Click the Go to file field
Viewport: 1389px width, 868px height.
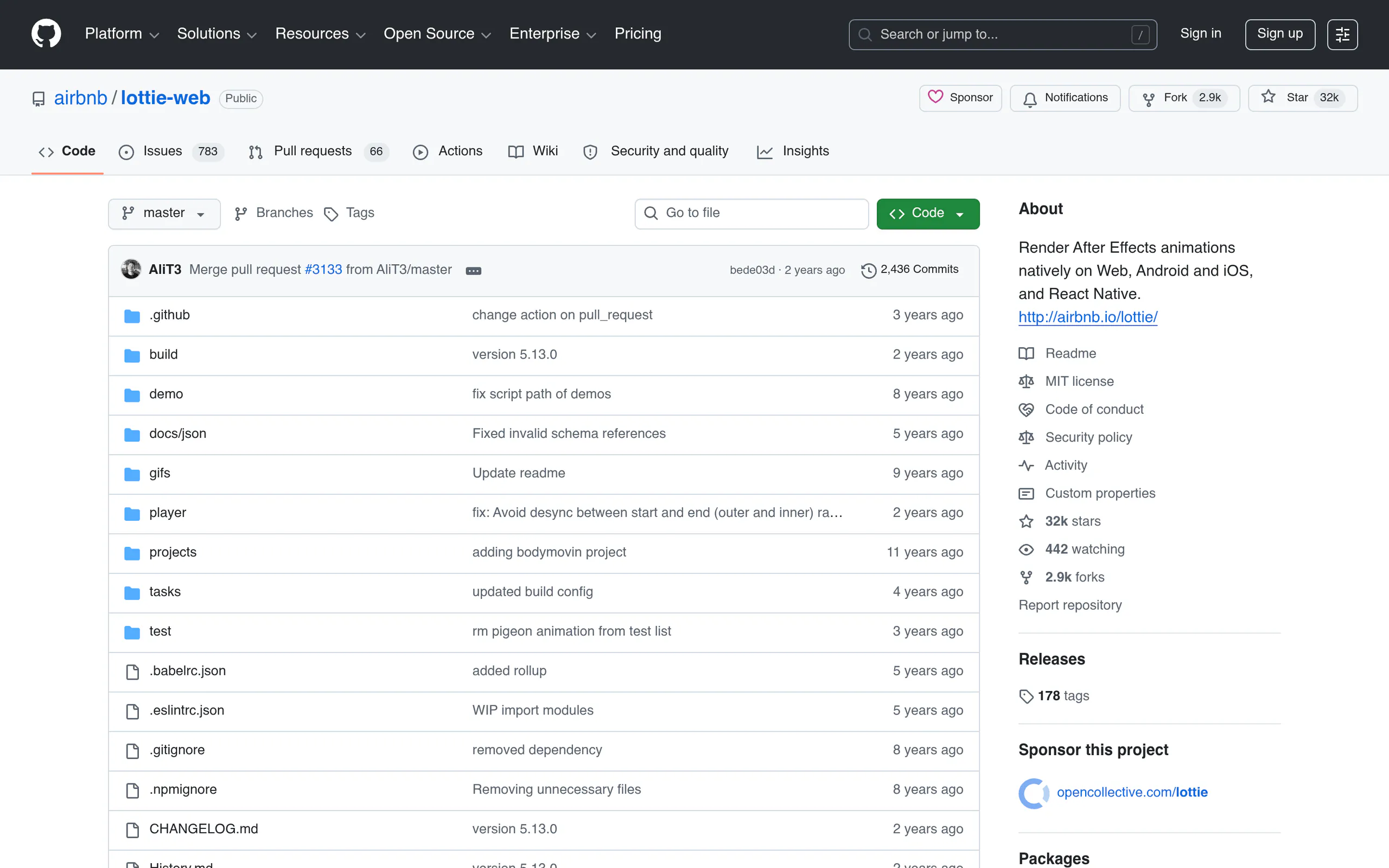751,214
